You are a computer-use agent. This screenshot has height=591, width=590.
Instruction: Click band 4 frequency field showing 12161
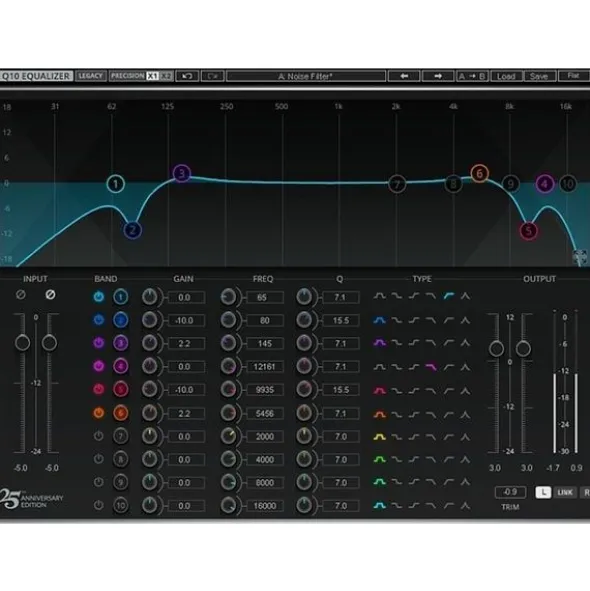[x=265, y=366]
